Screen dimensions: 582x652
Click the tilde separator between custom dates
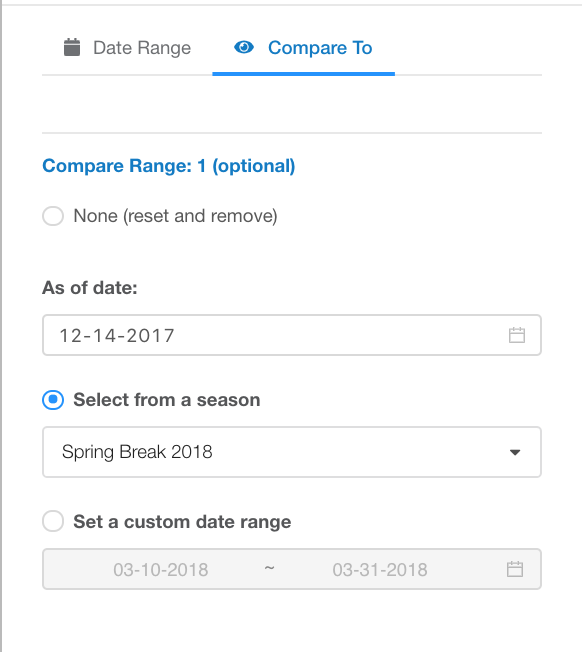(x=269, y=568)
